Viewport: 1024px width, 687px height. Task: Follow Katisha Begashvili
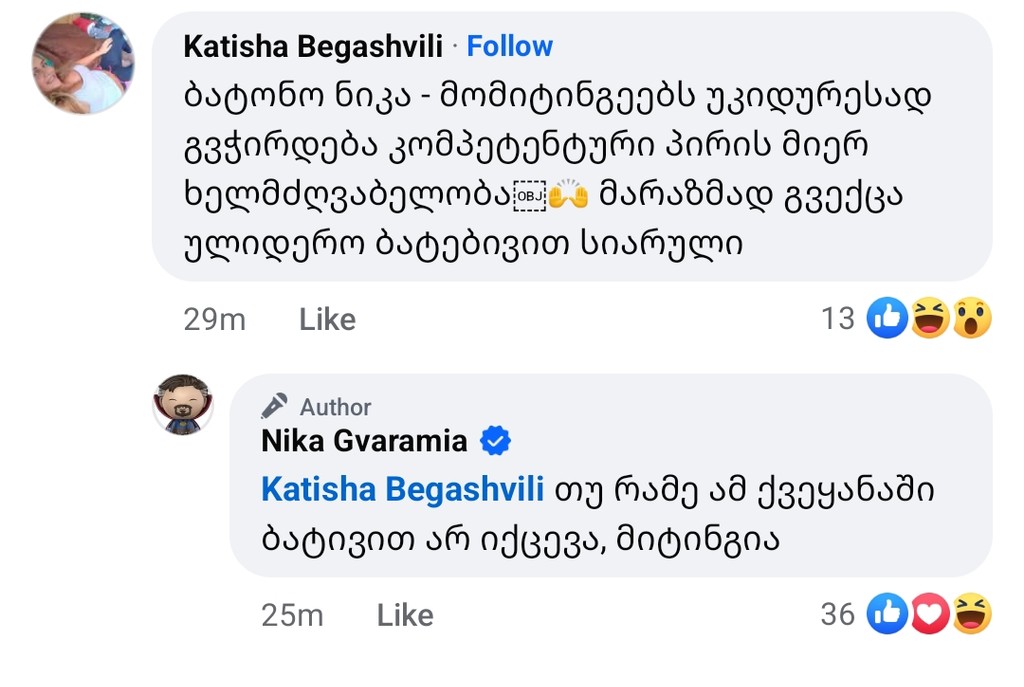(510, 46)
